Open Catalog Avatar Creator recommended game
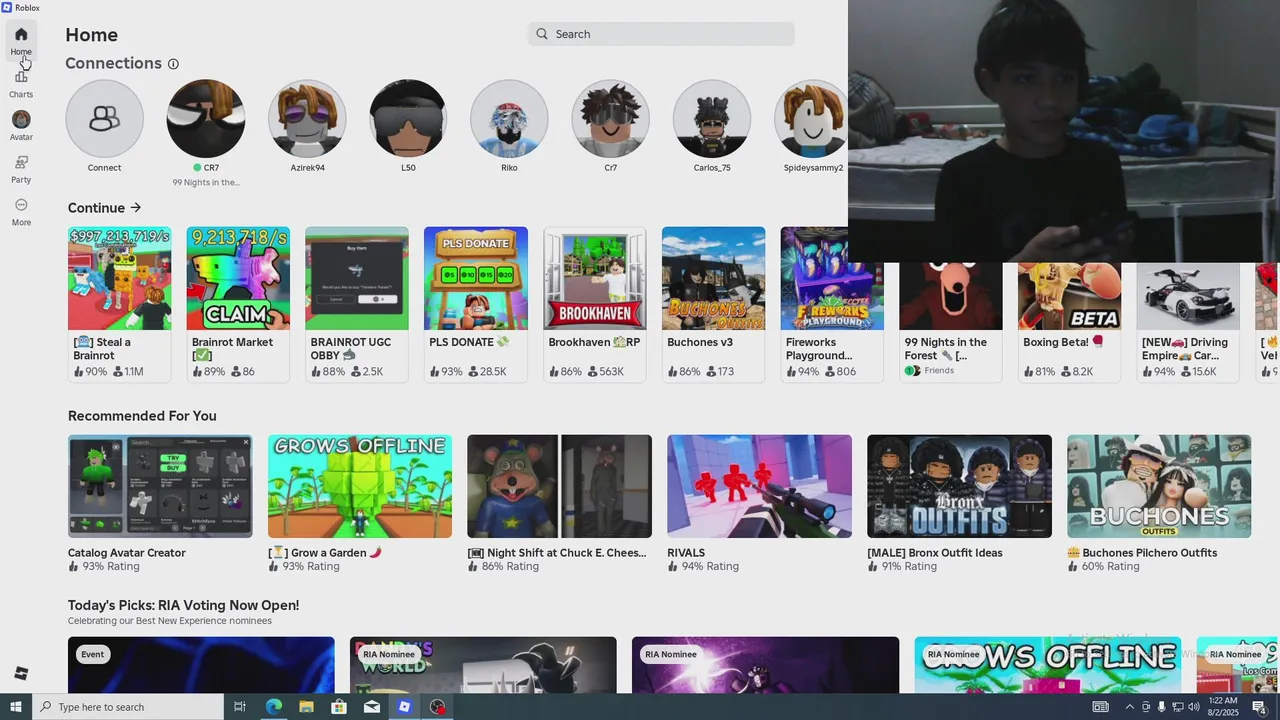 pos(160,503)
